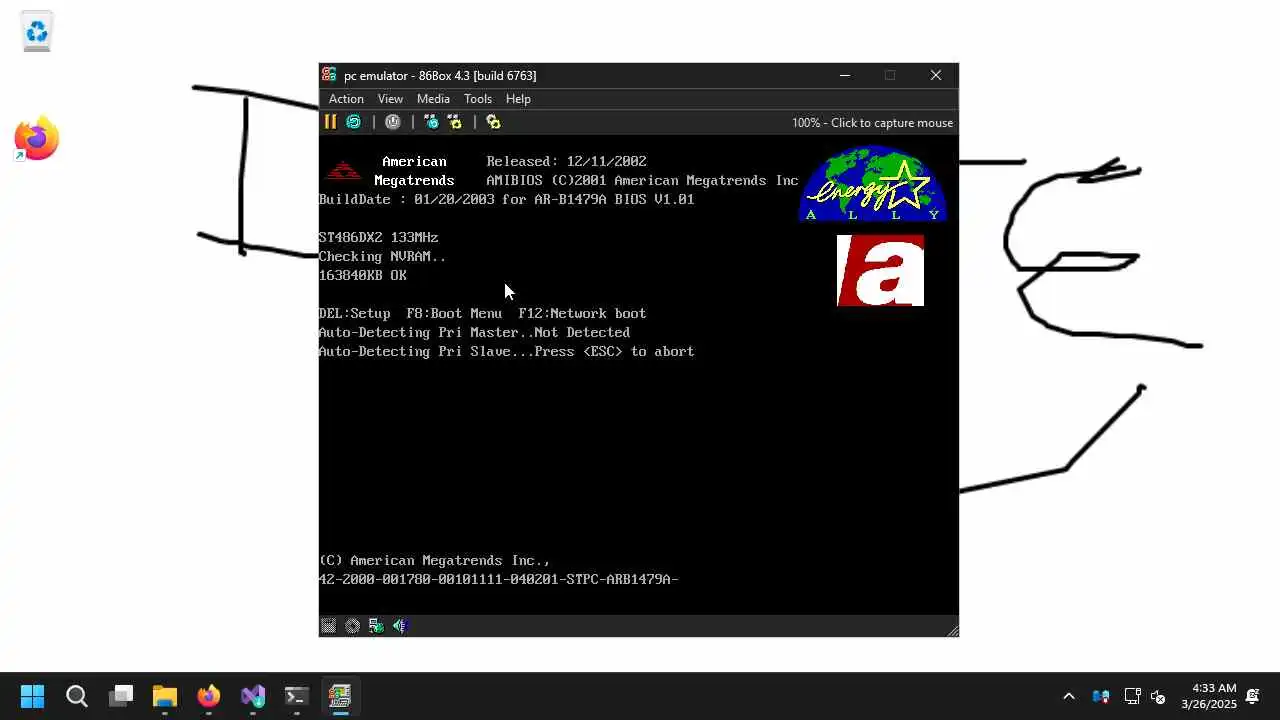The width and height of the screenshot is (1280, 720).
Task: Open the Tools menu
Action: coord(478,99)
